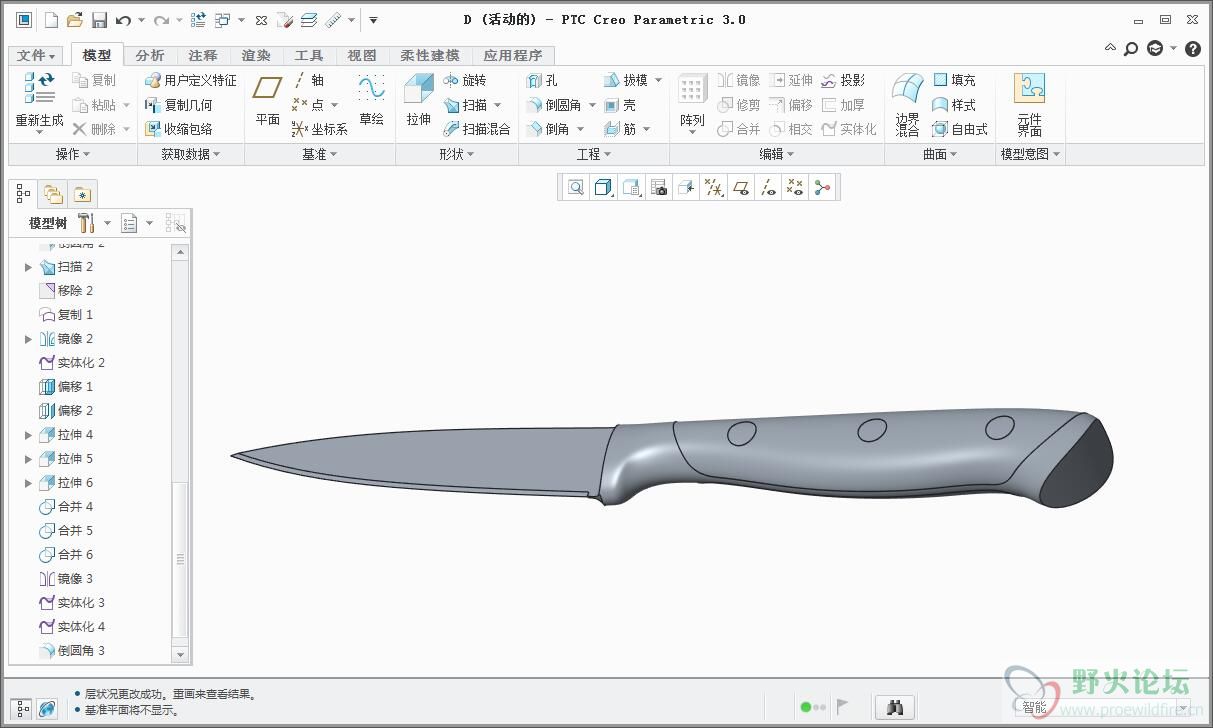Screen dimensions: 1213x728
Task: Select the 边界混合 boundary blend tool
Action: 907,103
